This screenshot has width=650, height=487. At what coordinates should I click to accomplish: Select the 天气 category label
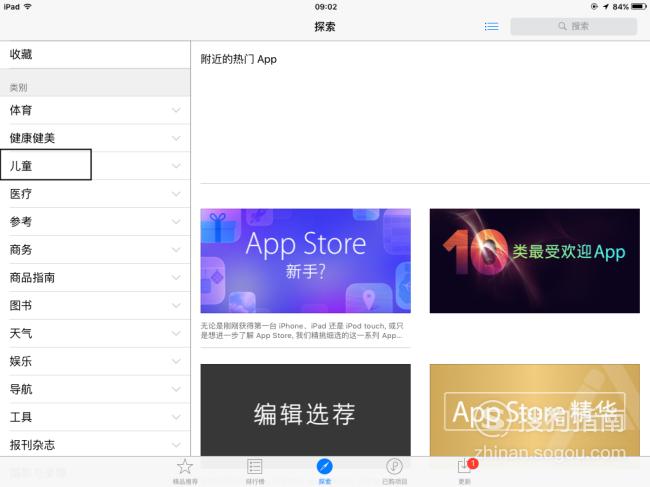21,333
